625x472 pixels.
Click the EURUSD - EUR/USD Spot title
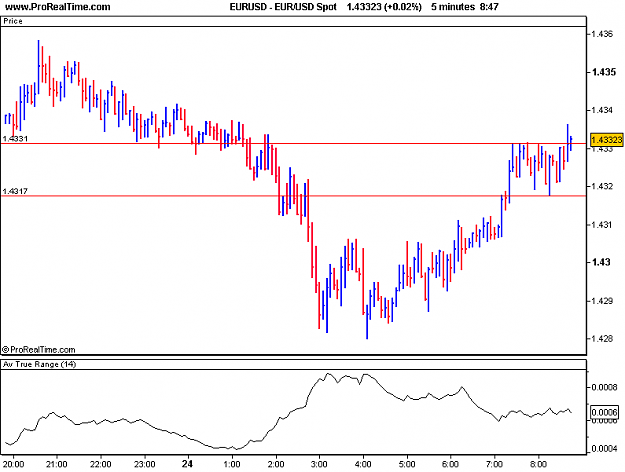coord(283,7)
